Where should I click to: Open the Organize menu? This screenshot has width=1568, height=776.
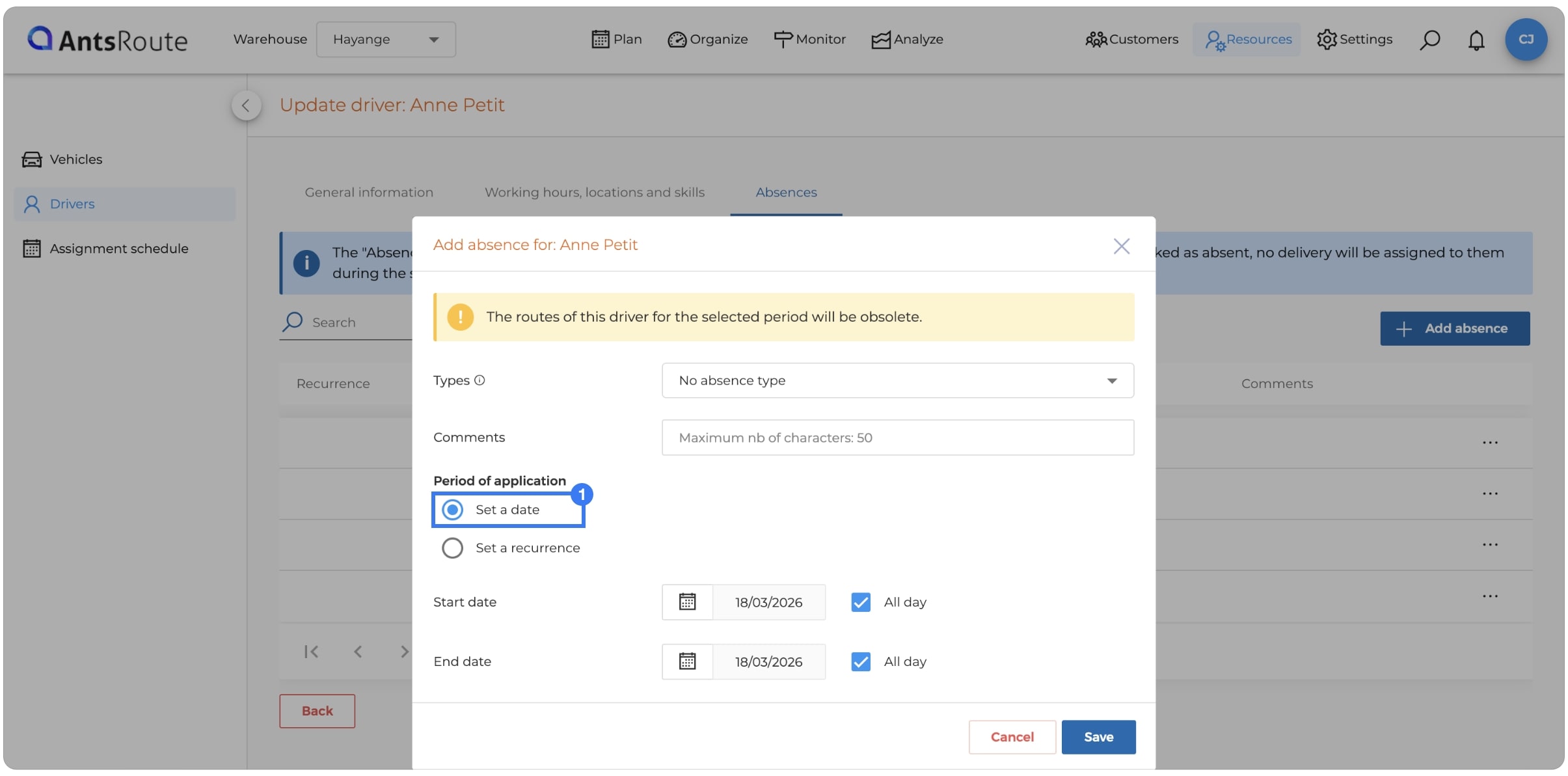point(708,39)
